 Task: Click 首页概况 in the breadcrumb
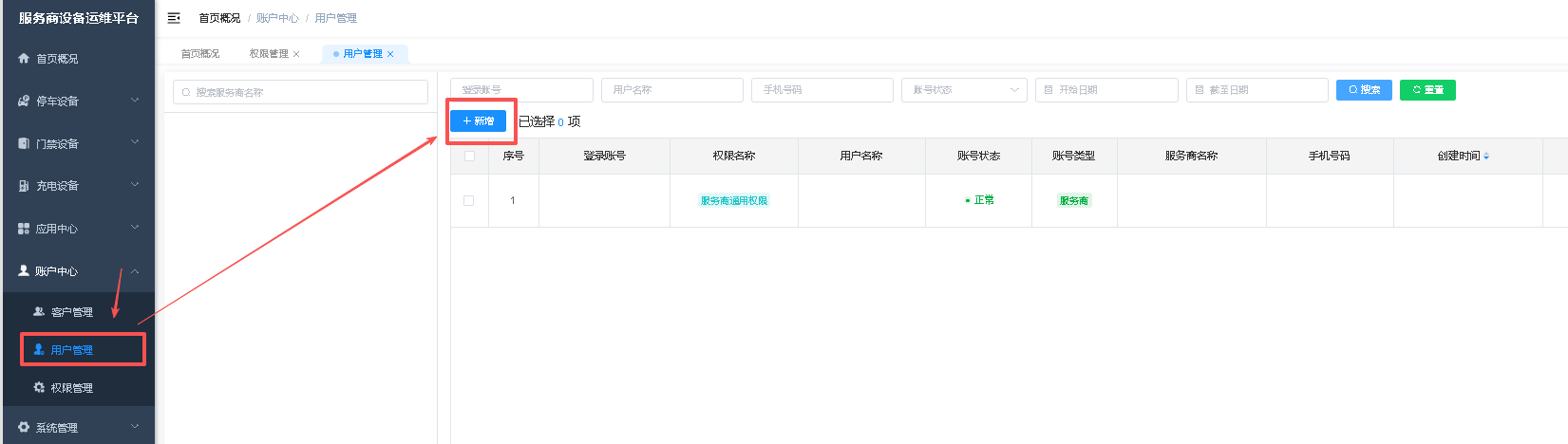[219, 18]
